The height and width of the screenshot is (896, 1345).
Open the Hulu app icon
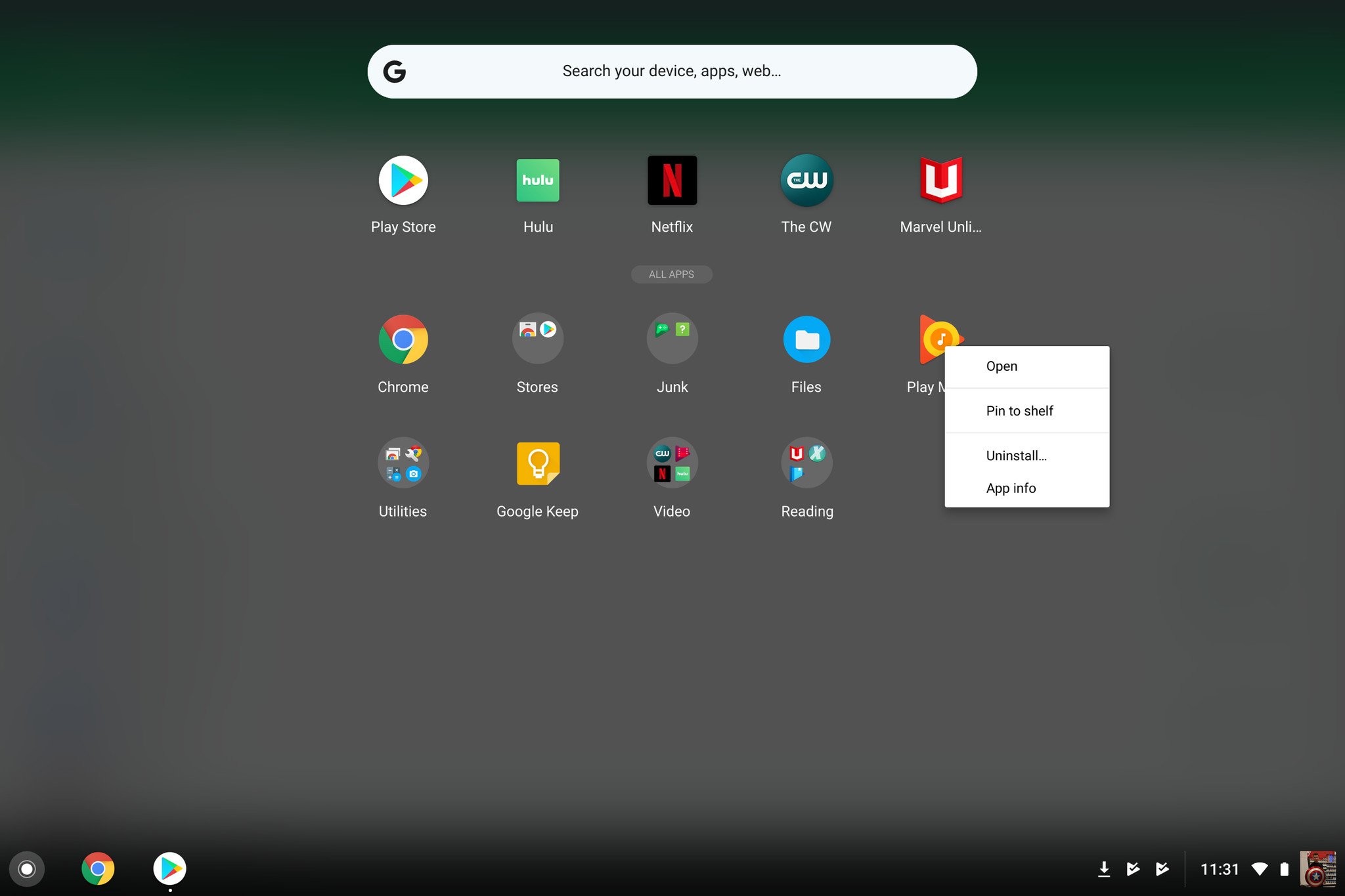click(x=538, y=181)
